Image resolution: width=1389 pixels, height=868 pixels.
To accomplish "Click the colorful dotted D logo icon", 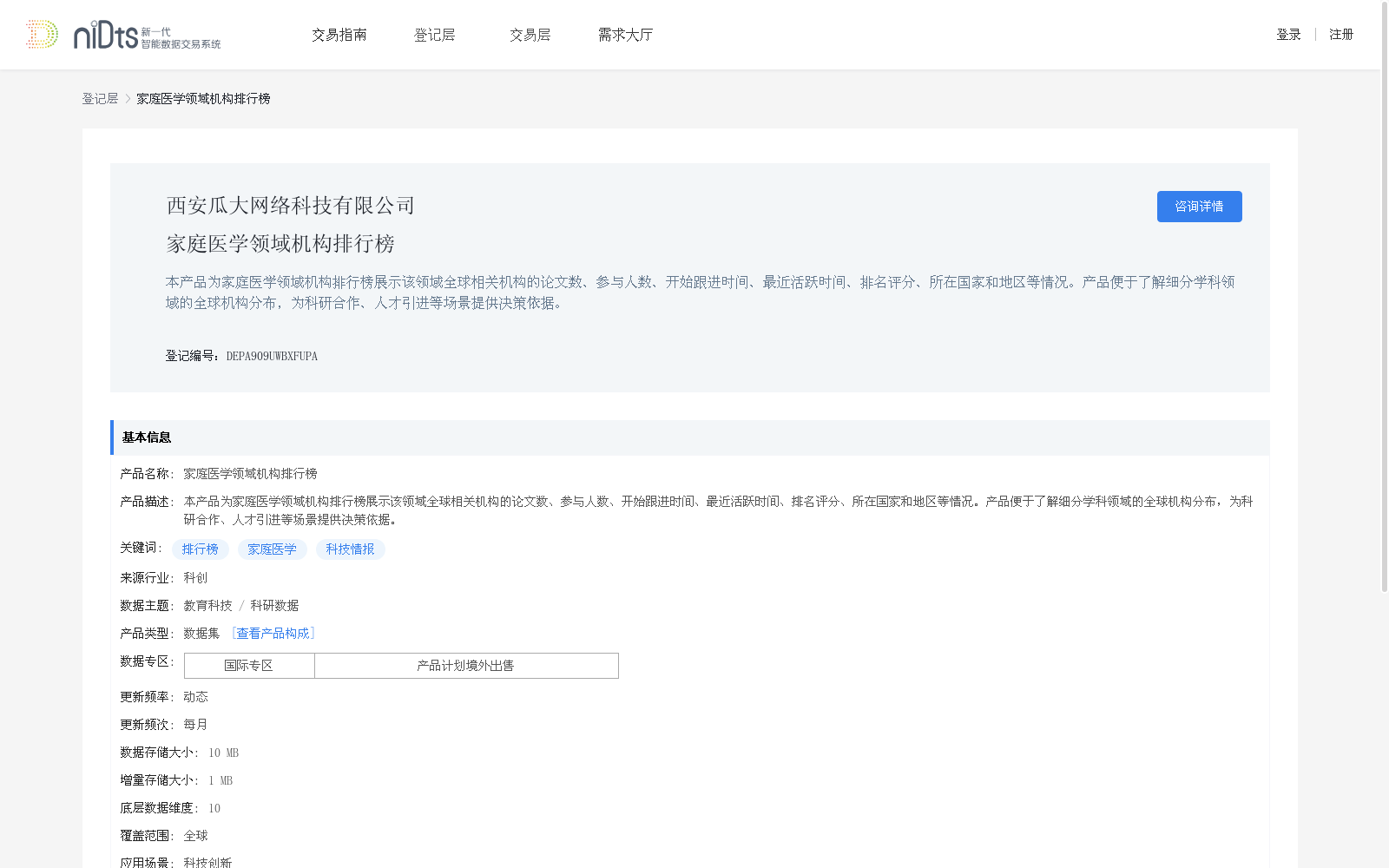I will (42, 35).
